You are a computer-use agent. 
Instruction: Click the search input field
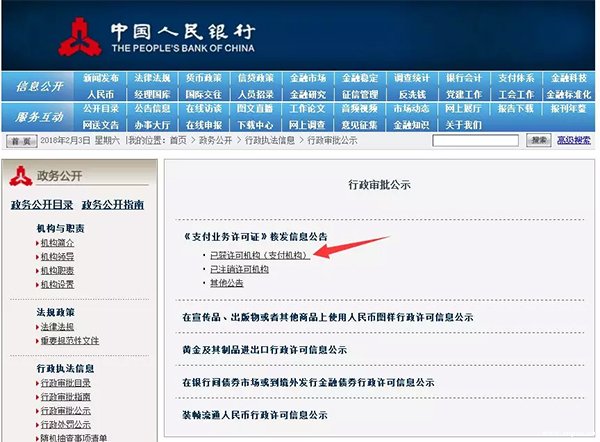click(475, 140)
